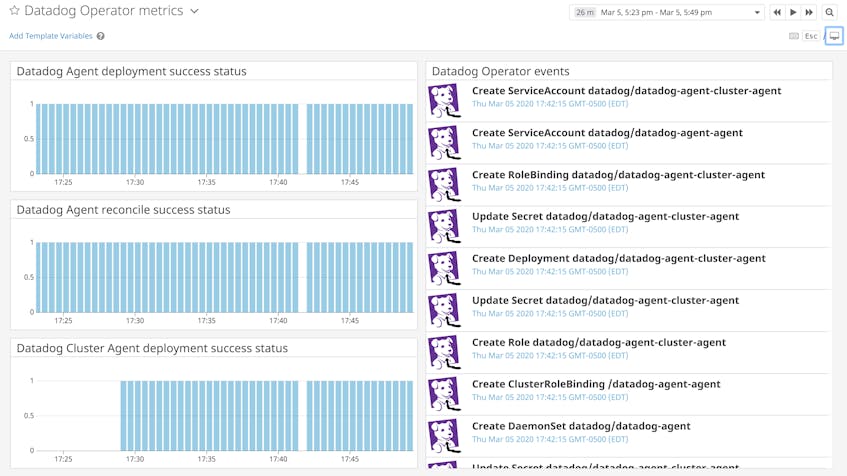Screen dimensions: 847x476
Task: Step the time frame backward
Action: 777,12
